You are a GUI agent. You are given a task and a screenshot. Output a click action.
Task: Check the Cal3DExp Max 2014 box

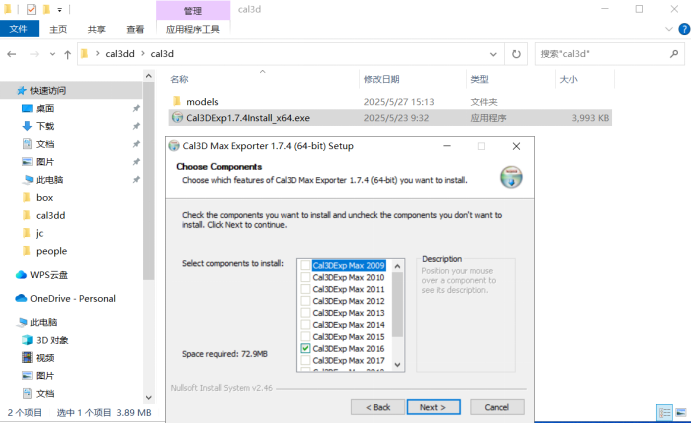click(305, 325)
